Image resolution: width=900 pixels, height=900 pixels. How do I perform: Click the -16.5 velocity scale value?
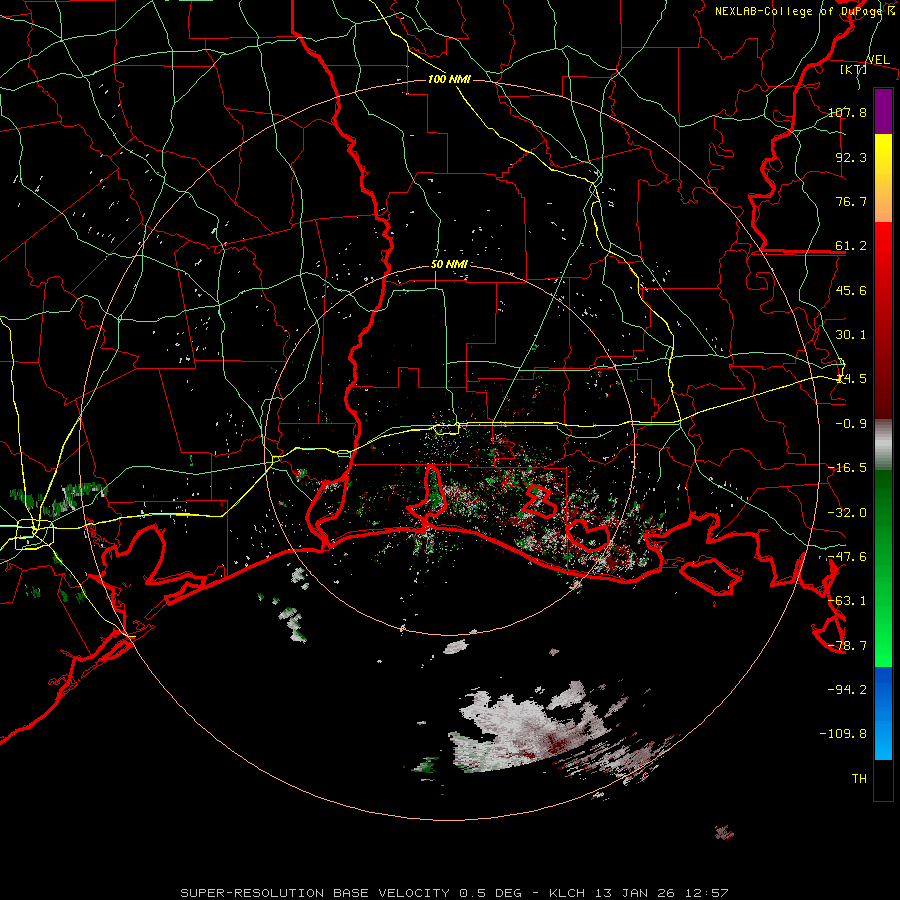click(x=847, y=467)
